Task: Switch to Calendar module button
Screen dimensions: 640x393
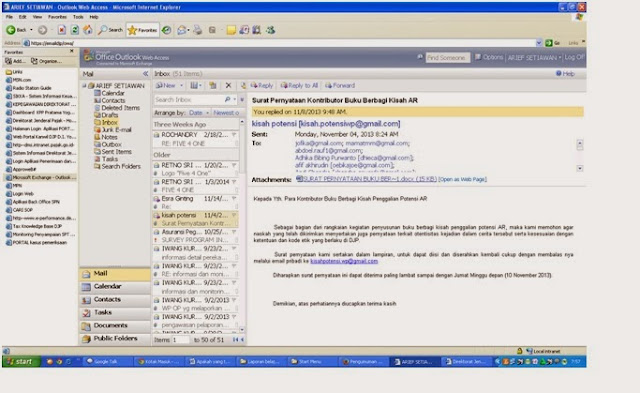Action: (115, 287)
